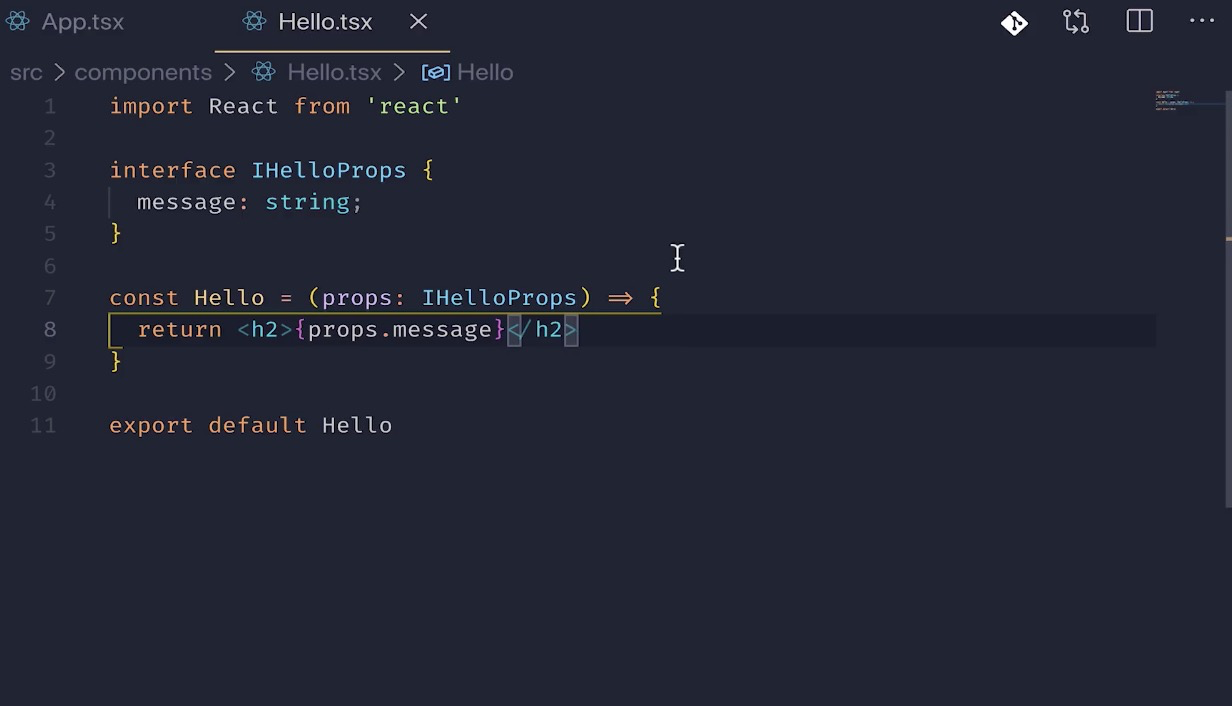The height and width of the screenshot is (706, 1232).
Task: Click the React icon on Hello.tsx tab
Action: point(255,22)
